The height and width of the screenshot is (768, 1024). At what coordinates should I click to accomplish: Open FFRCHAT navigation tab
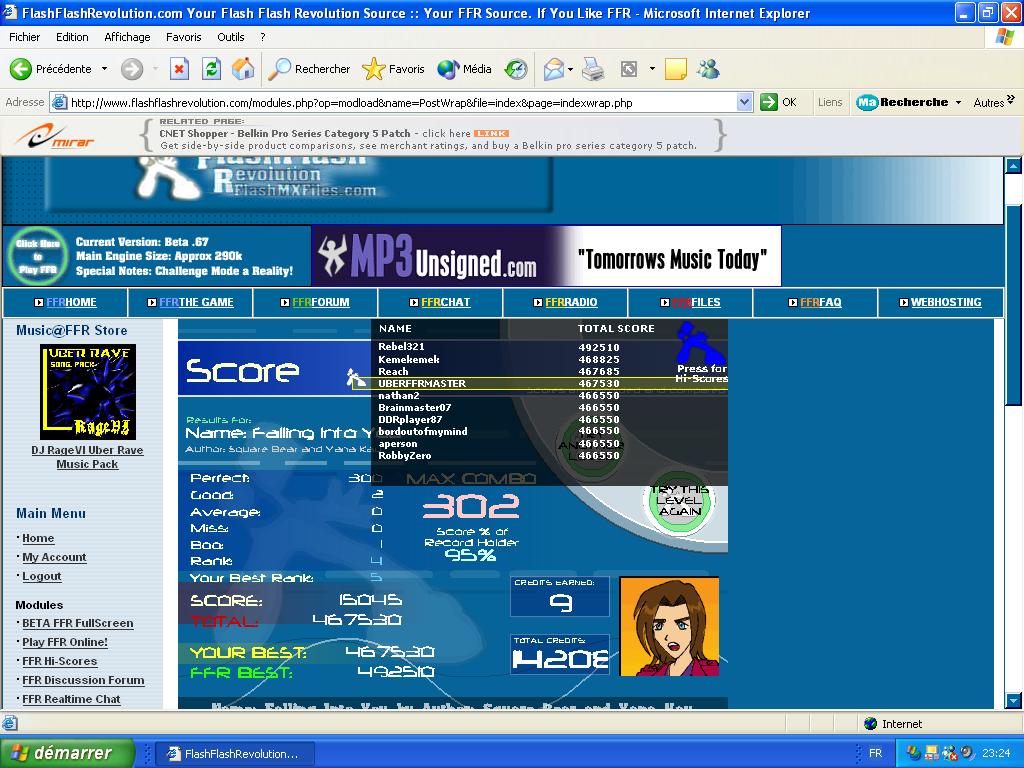tap(440, 302)
